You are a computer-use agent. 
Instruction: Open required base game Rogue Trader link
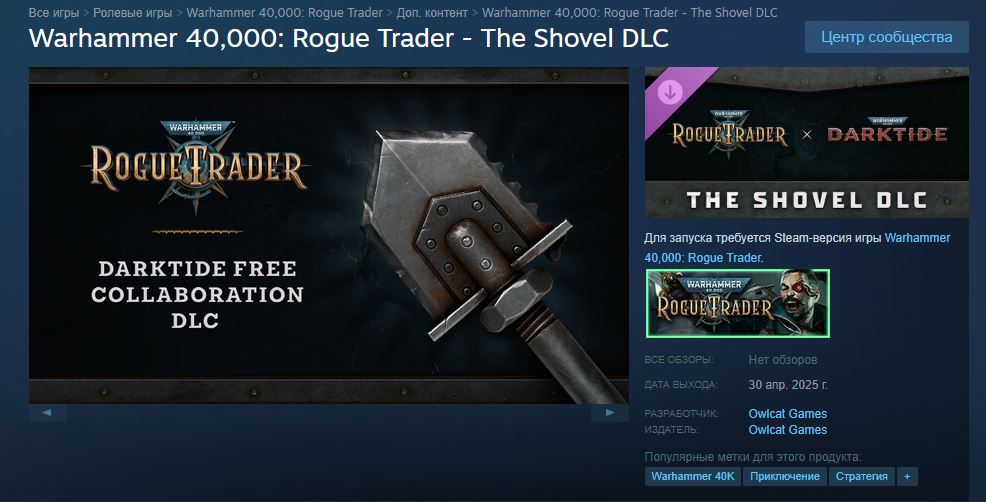click(x=797, y=247)
